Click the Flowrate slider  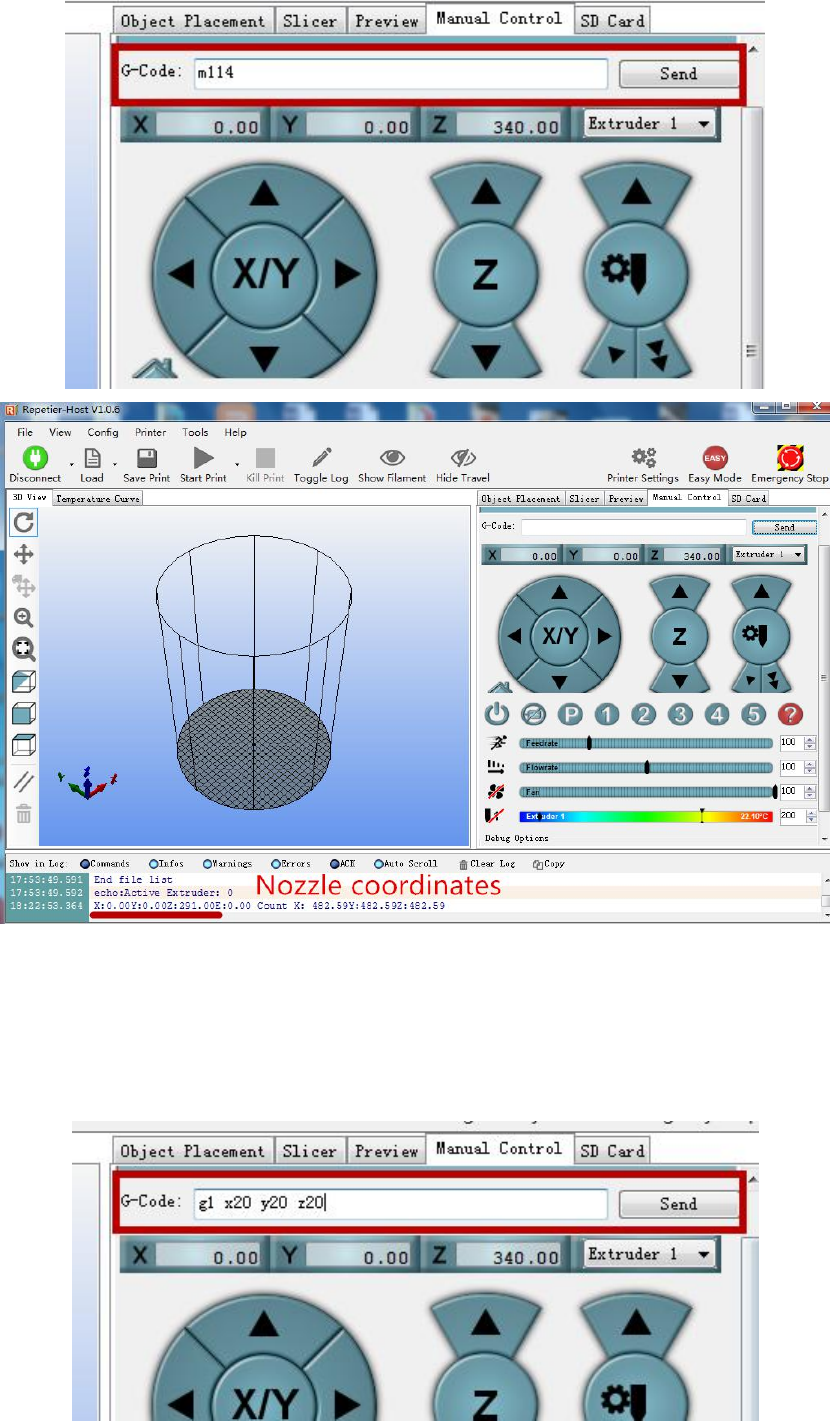click(646, 767)
